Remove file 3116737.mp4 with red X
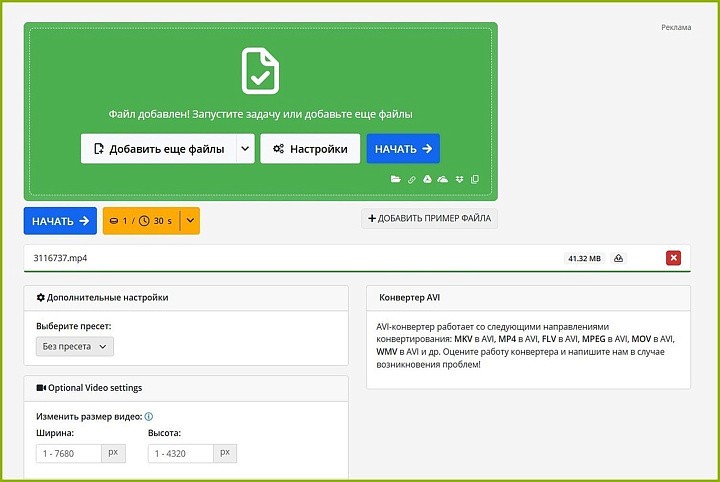Image resolution: width=720 pixels, height=482 pixels. [x=673, y=258]
